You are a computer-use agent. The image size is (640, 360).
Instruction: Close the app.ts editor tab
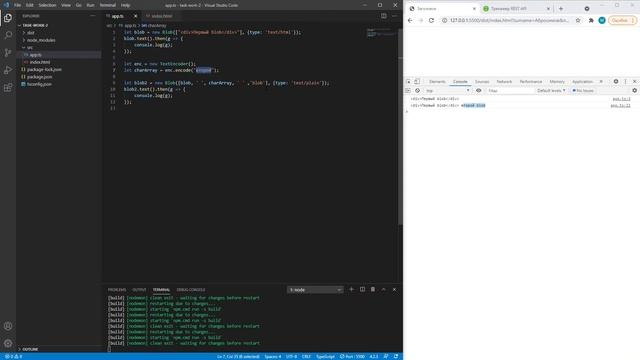click(136, 16)
